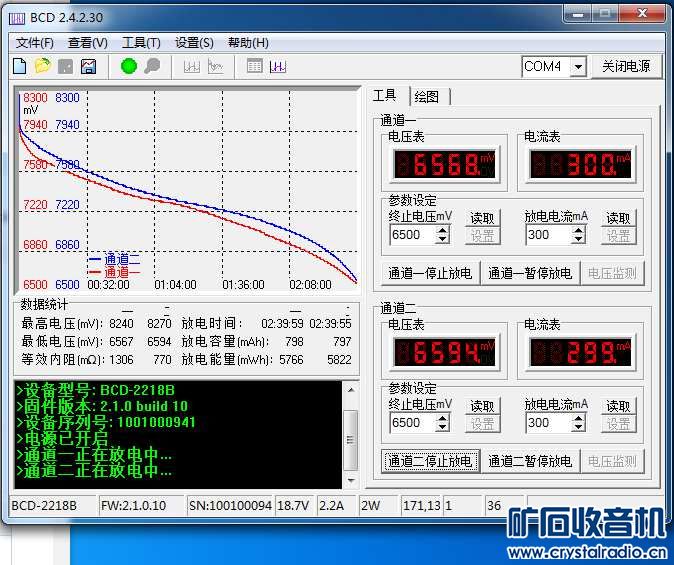Click the 通道二暂停放电 button

(530, 461)
